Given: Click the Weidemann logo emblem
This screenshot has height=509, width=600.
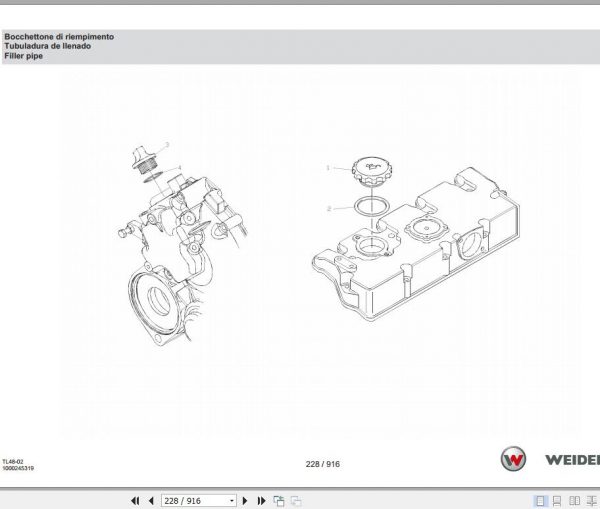Looking at the screenshot, I should pos(513,459).
